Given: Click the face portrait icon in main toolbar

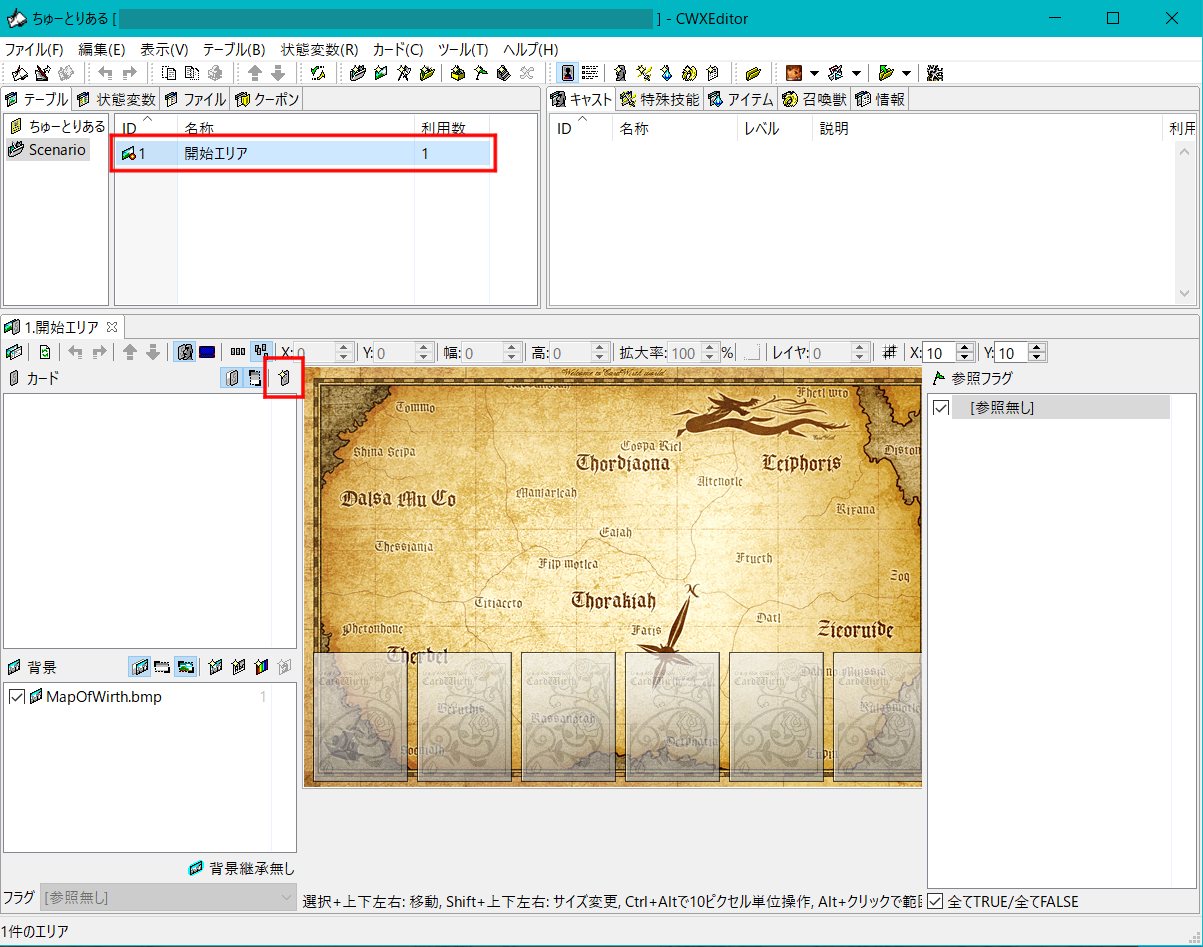Looking at the screenshot, I should point(794,73).
